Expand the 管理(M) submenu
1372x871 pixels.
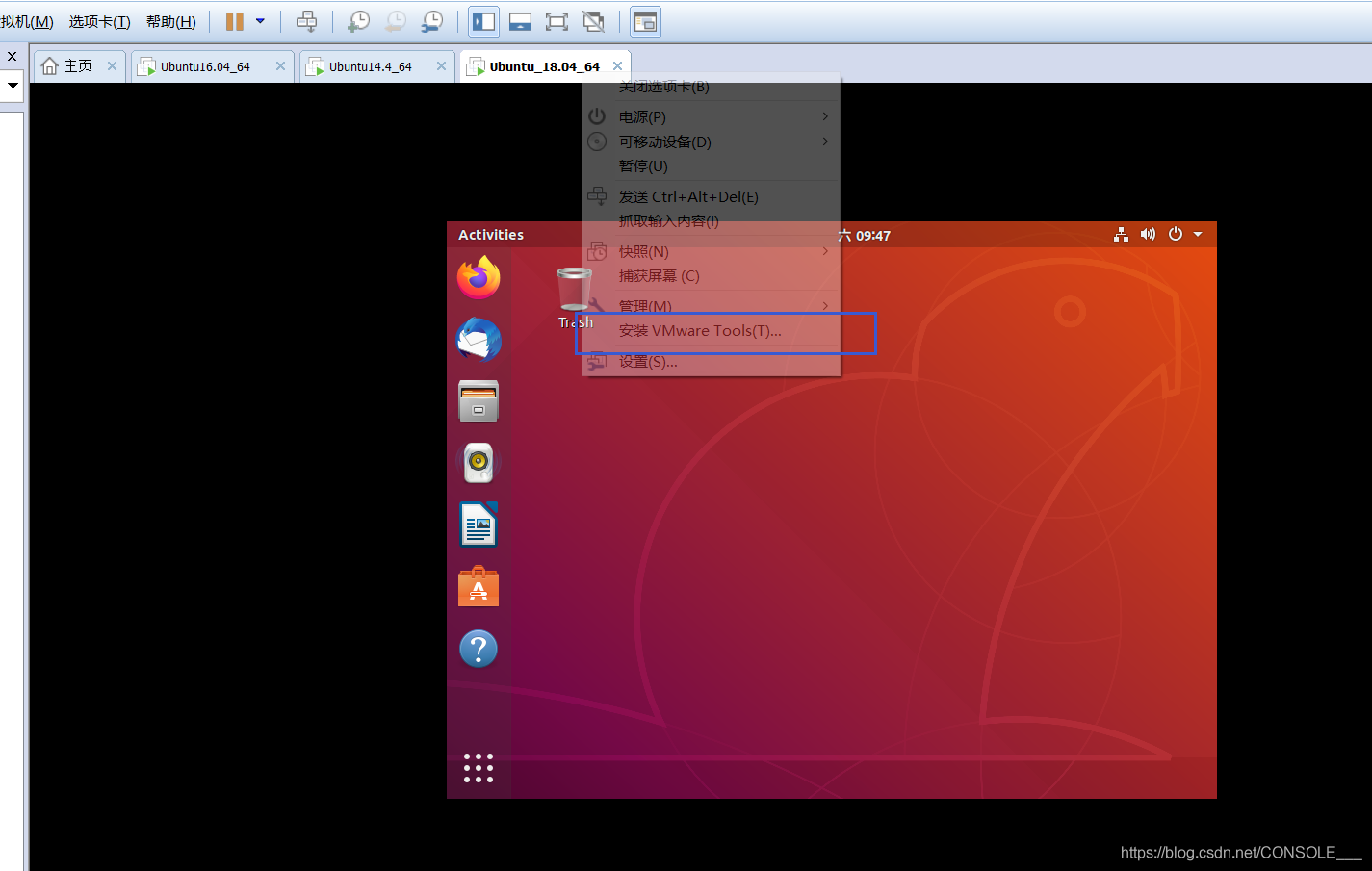(x=711, y=306)
